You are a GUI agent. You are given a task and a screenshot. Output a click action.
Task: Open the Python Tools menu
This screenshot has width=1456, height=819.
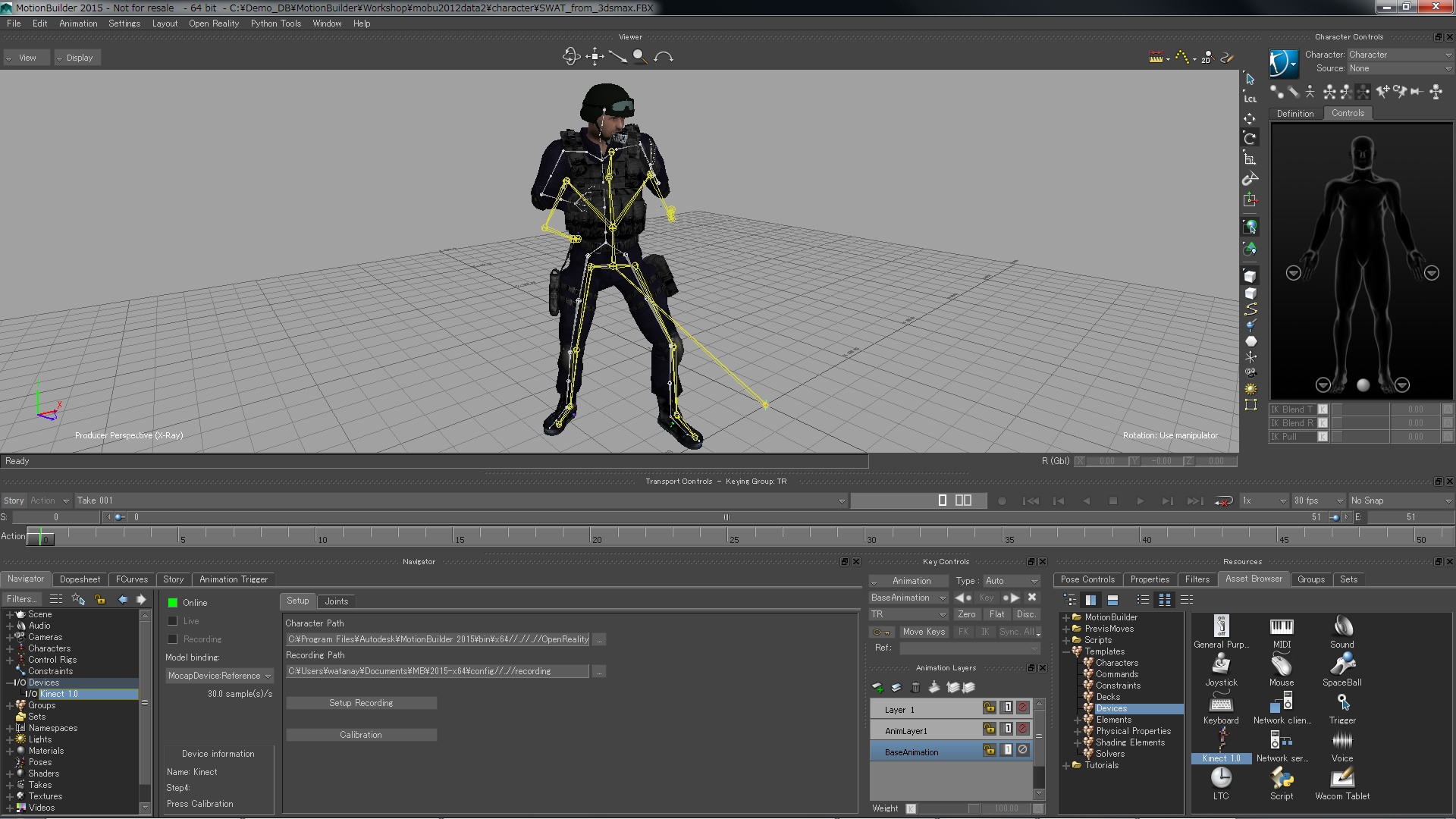tap(275, 24)
